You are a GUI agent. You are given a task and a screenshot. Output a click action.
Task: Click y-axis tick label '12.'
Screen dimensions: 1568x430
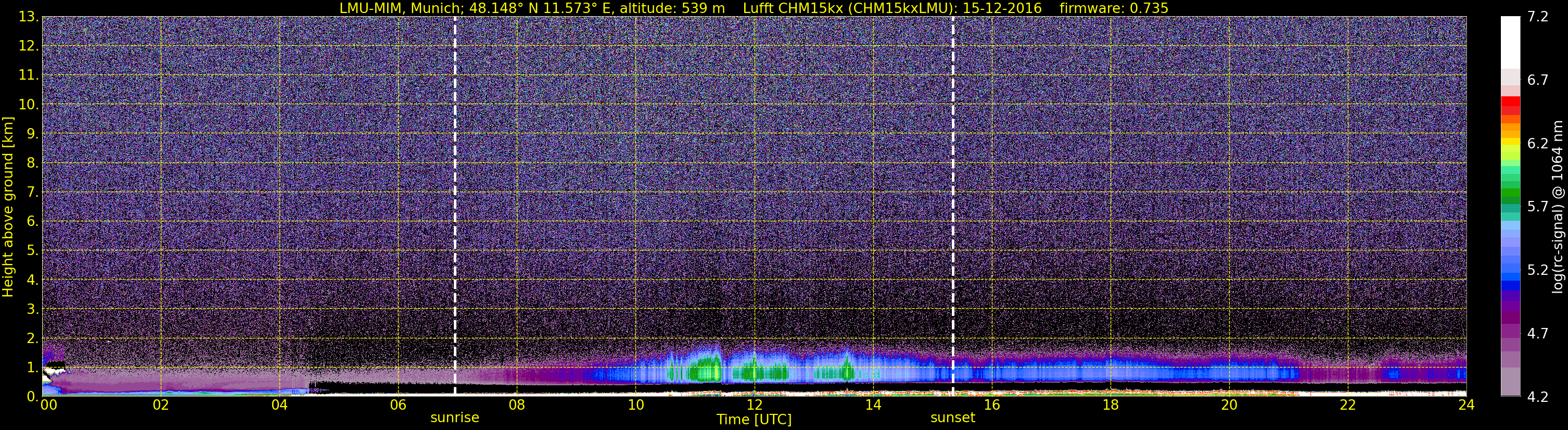tap(29, 46)
